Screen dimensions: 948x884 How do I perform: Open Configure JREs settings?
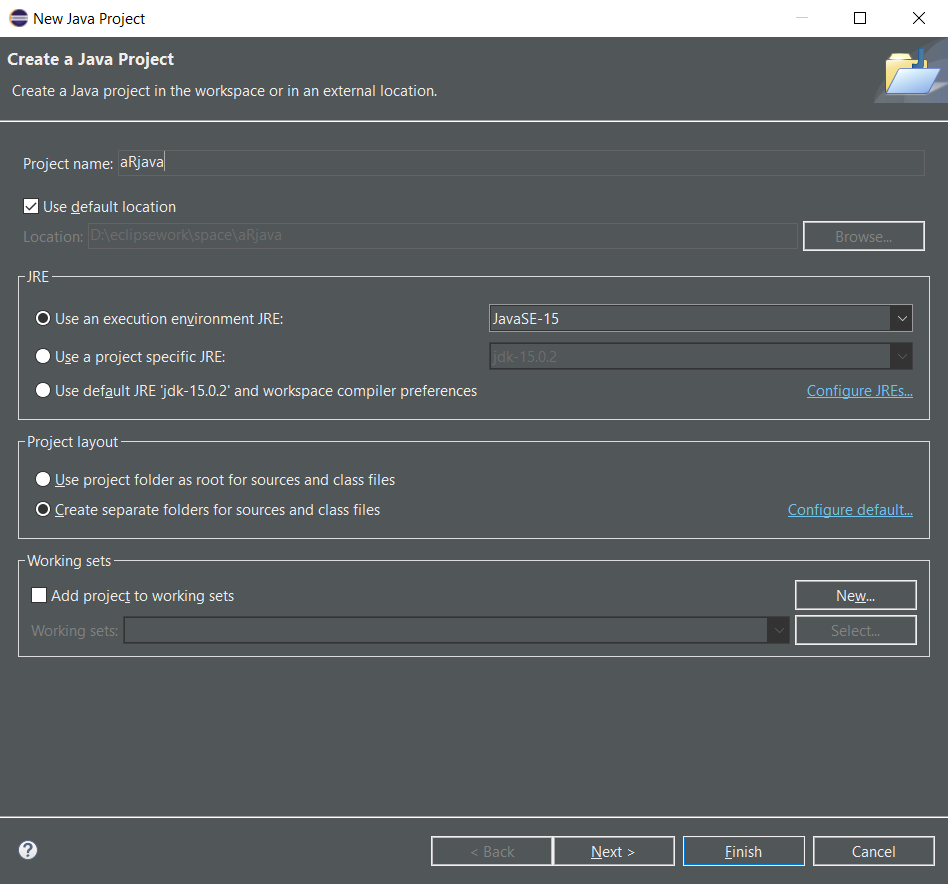click(x=859, y=390)
